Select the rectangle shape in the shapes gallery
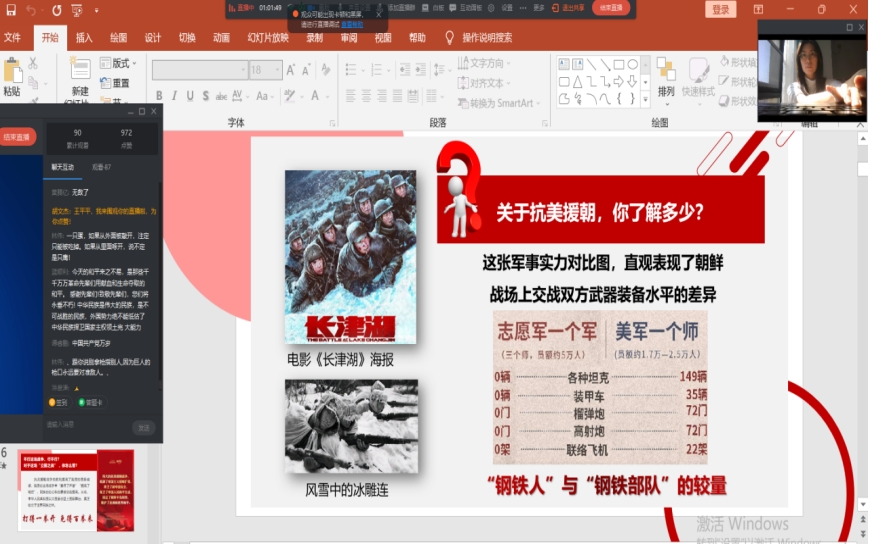This screenshot has height=544, width=869. 619,64
